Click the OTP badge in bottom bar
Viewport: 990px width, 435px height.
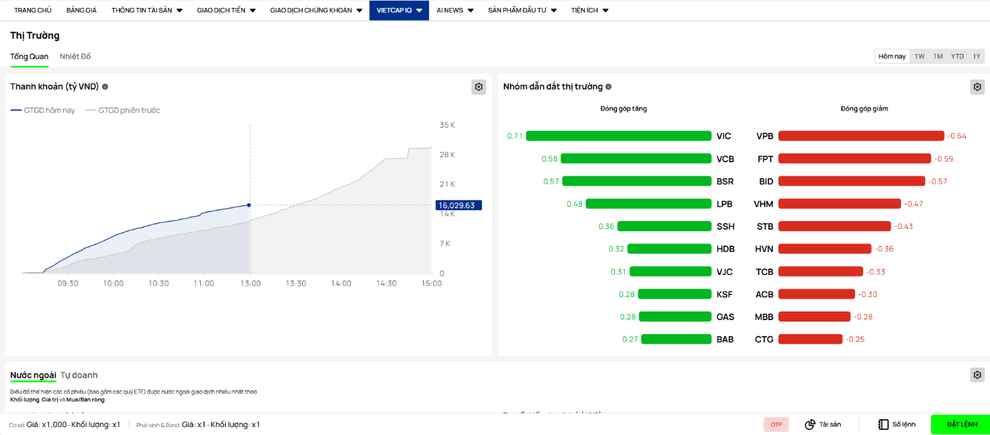pyautogui.click(x=776, y=424)
